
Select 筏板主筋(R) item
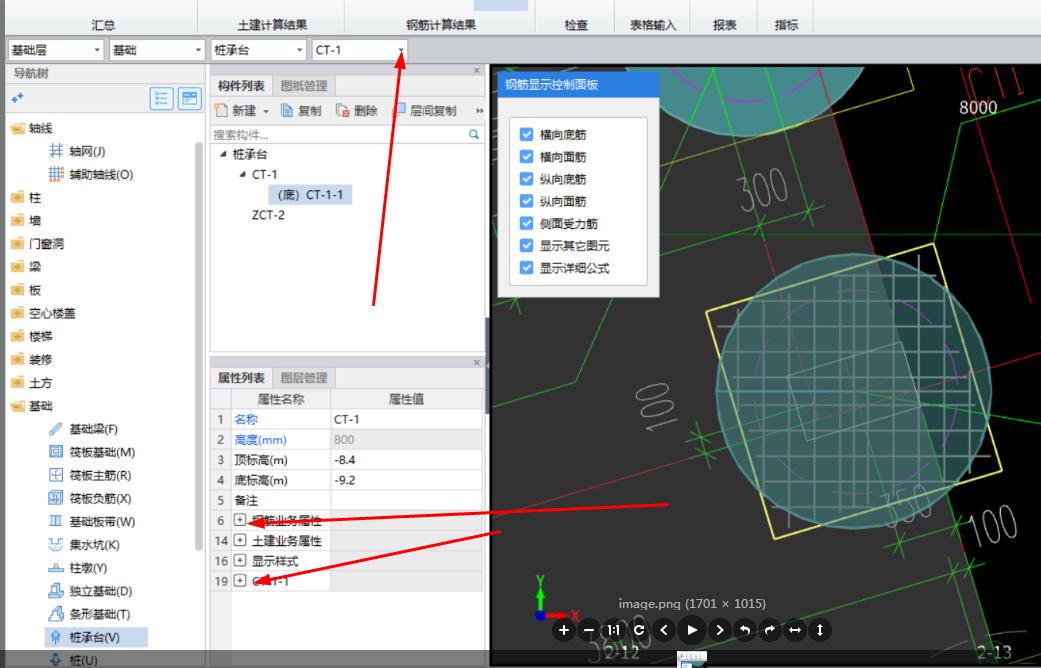pos(90,475)
